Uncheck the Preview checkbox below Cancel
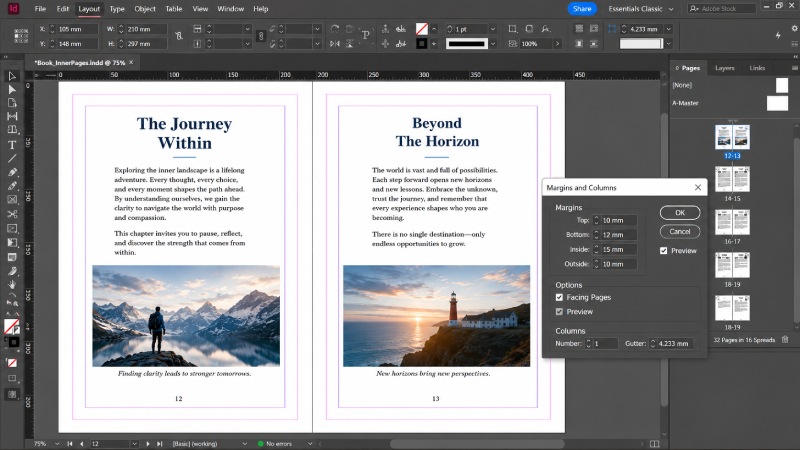The width and height of the screenshot is (800, 450). (x=663, y=251)
